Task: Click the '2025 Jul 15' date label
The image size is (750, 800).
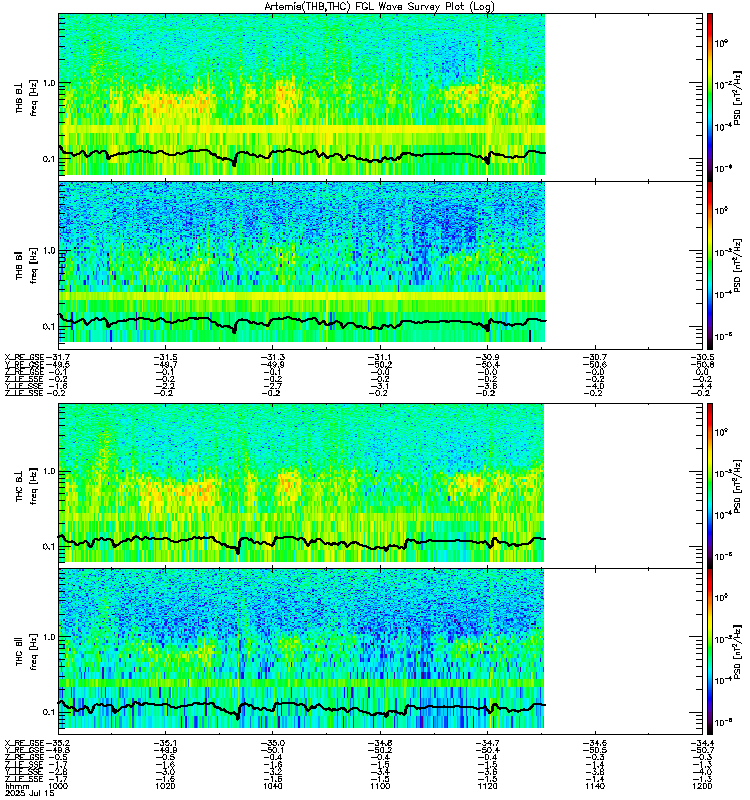Action: tap(29, 794)
